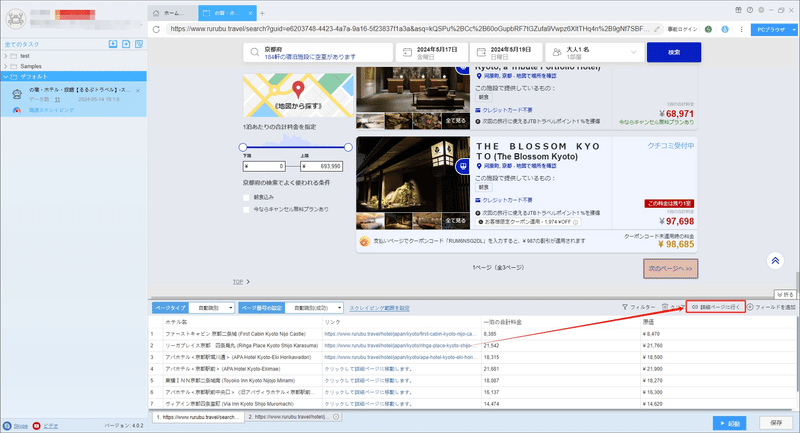The height and width of the screenshot is (433, 800).
Task: Click the rightmost sidebar header icon
Action: coord(139,44)
